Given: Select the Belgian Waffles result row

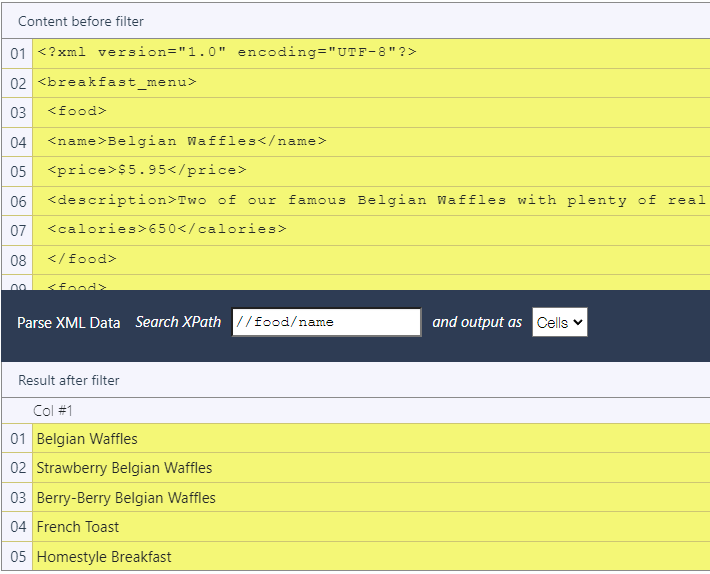Looking at the screenshot, I should 87,439.
